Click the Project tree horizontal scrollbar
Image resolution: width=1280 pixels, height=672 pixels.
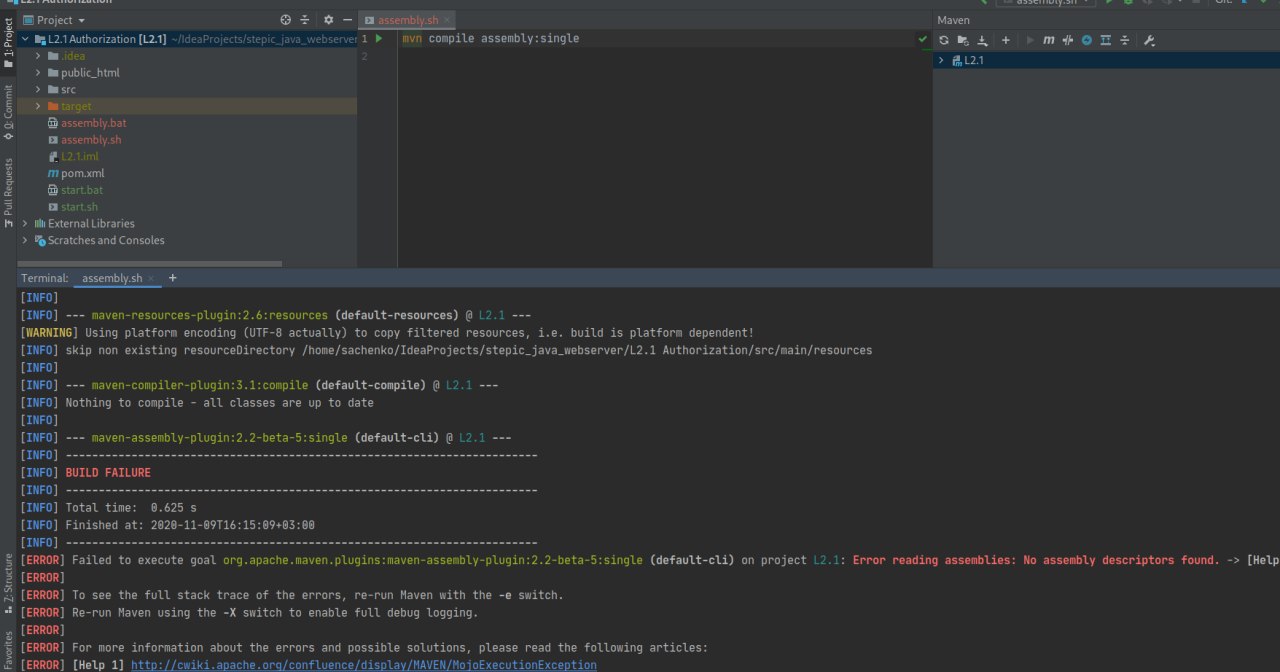pos(151,264)
